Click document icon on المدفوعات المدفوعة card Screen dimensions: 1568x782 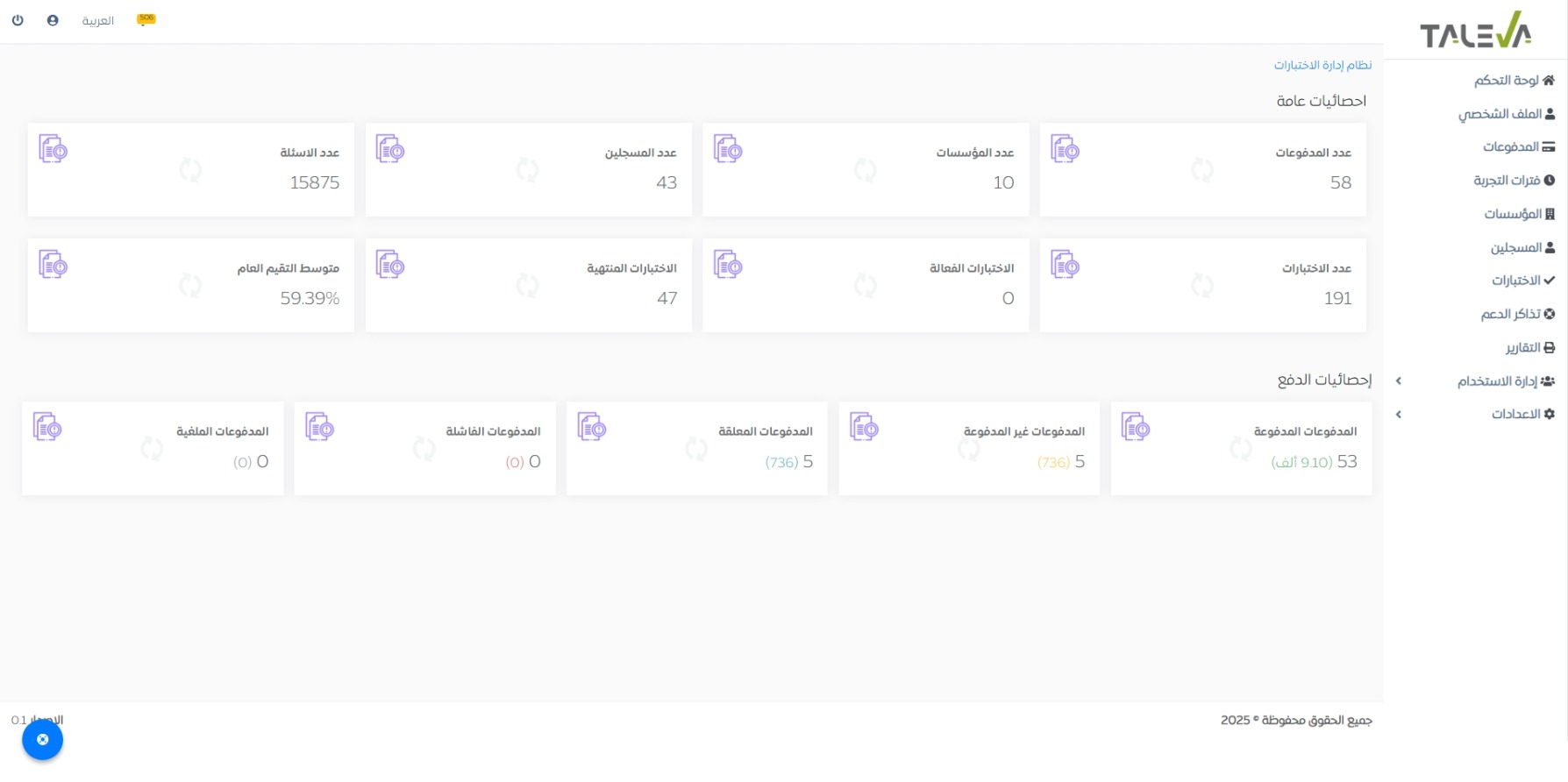pyautogui.click(x=1136, y=428)
